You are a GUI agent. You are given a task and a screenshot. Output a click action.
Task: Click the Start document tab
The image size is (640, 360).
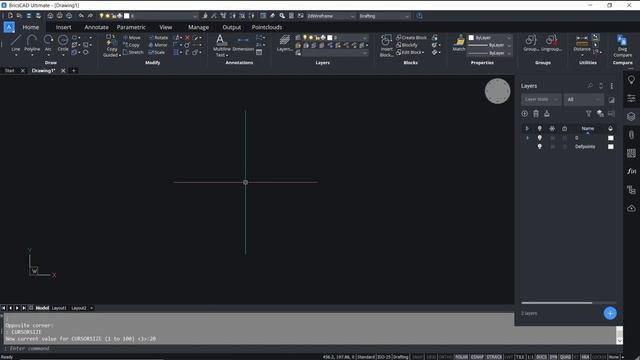click(9, 71)
